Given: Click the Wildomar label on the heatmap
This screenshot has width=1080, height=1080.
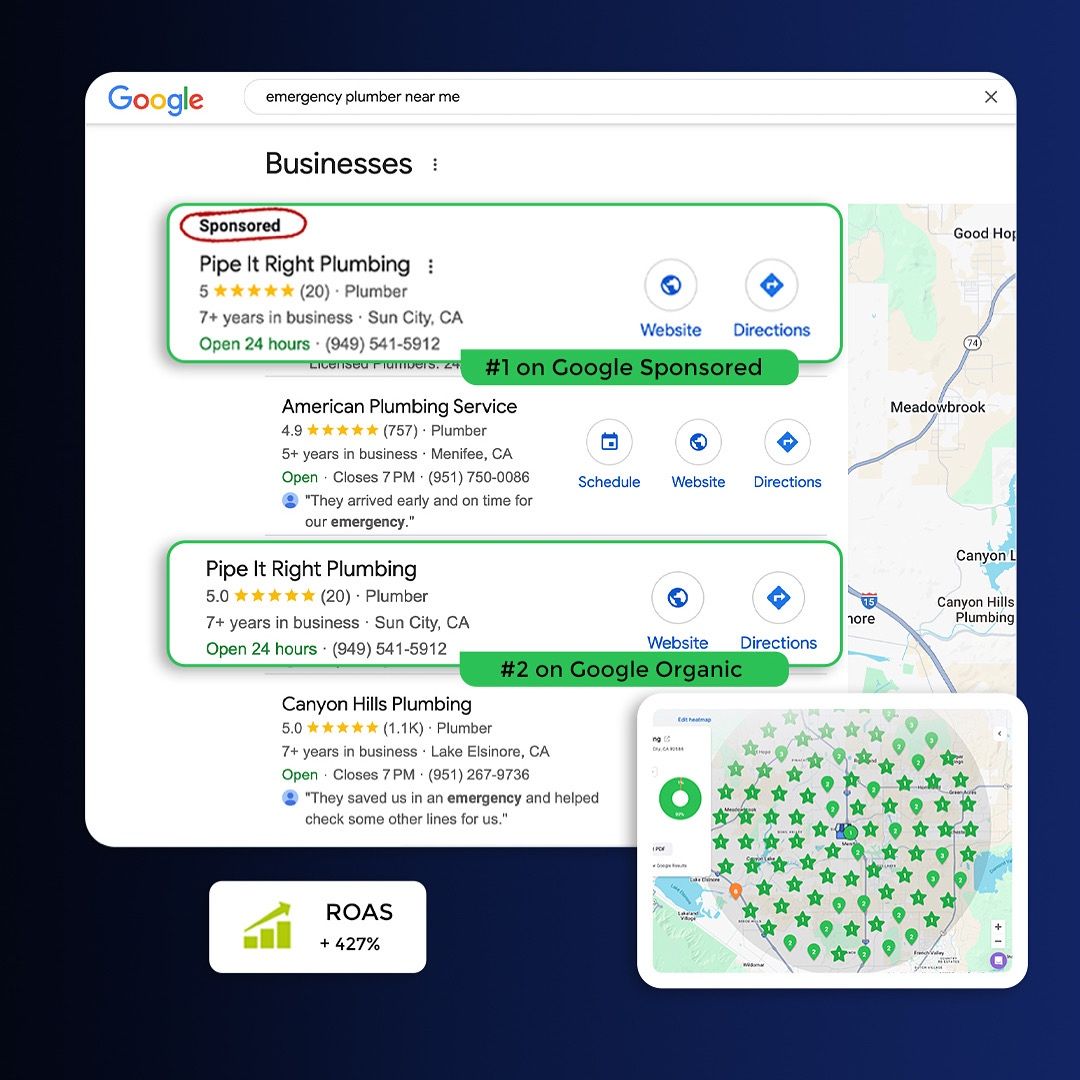Looking at the screenshot, I should pos(754,964).
